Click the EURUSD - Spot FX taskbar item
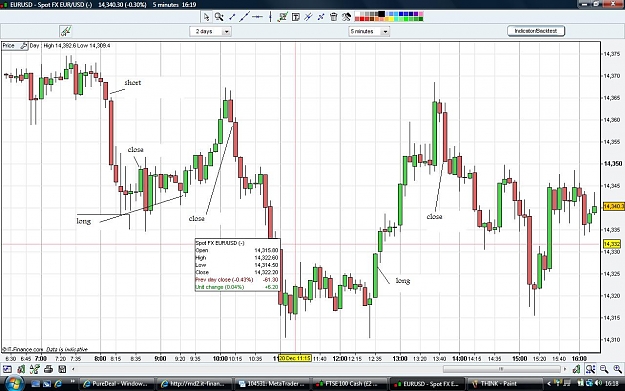The width and height of the screenshot is (625, 391). tap(426, 384)
